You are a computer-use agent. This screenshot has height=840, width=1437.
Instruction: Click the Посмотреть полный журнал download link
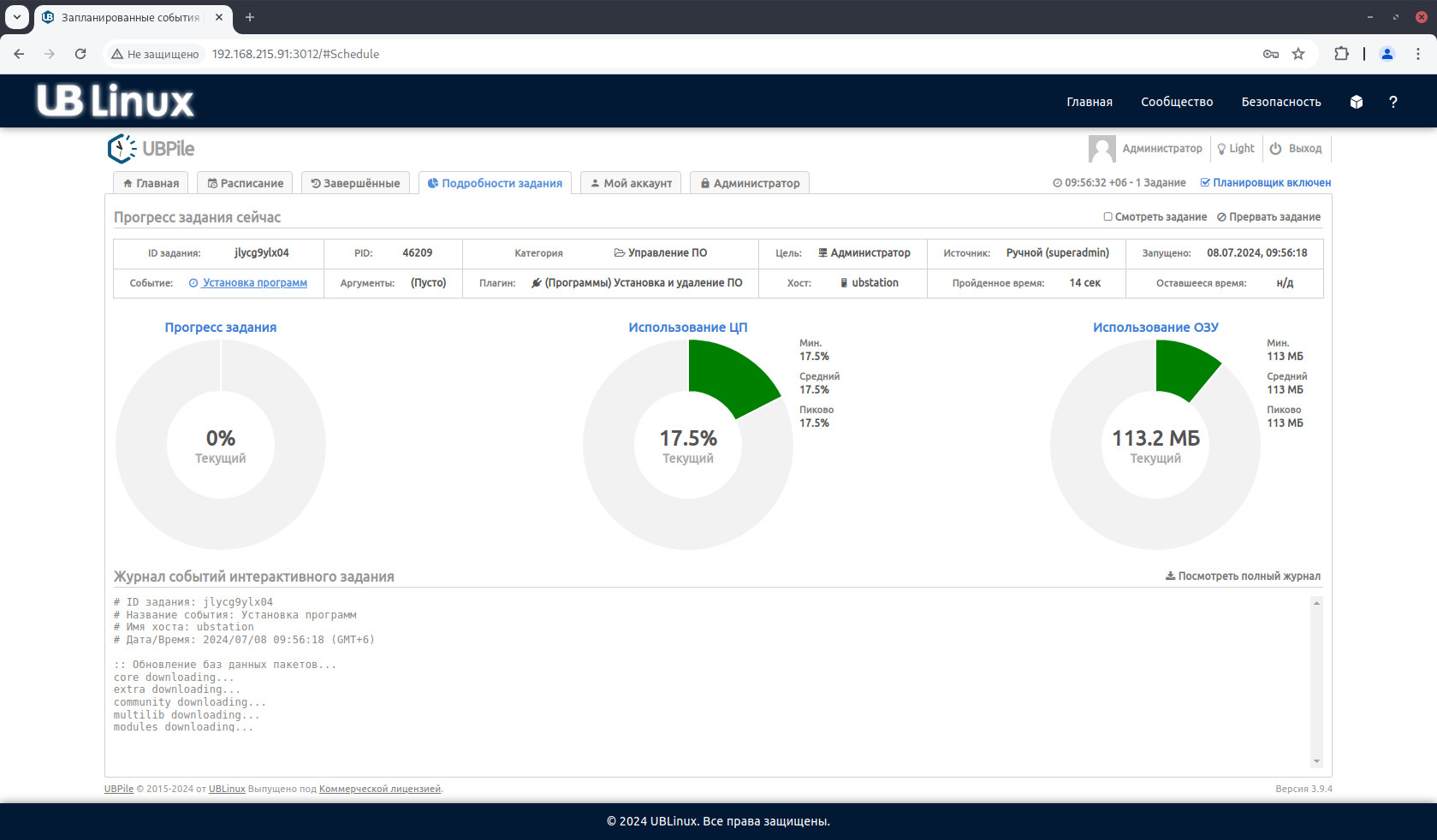click(x=1243, y=577)
